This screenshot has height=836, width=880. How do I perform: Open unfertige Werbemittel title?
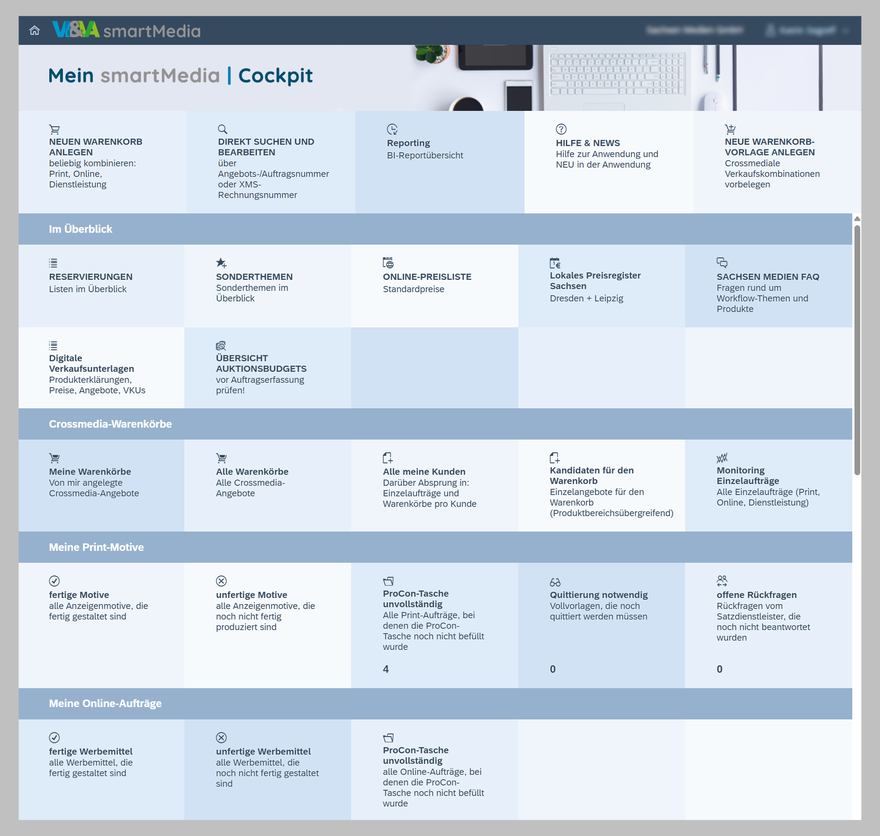click(263, 751)
